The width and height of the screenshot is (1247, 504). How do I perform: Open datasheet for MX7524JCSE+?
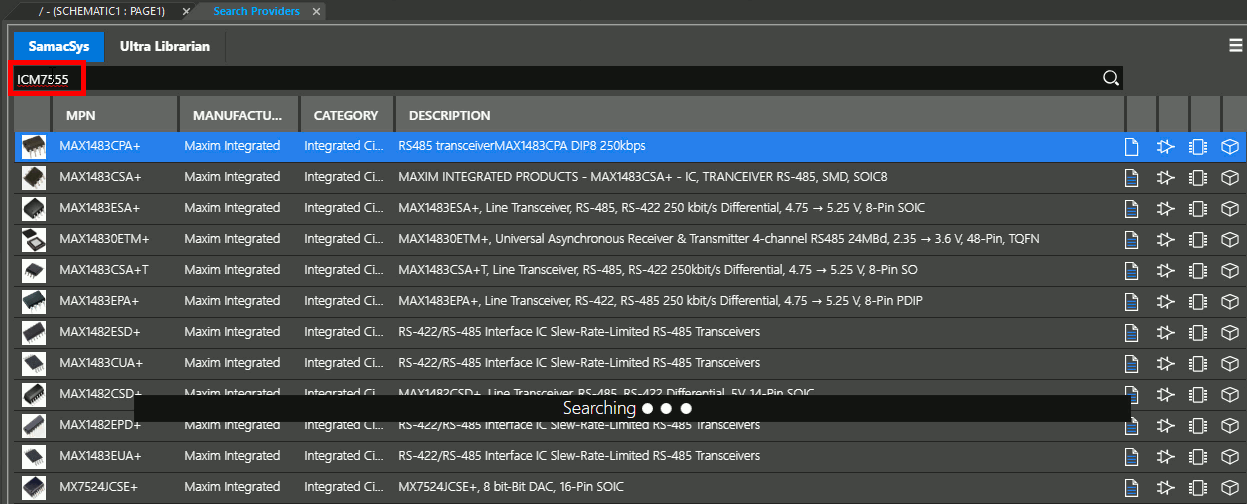coord(1132,488)
